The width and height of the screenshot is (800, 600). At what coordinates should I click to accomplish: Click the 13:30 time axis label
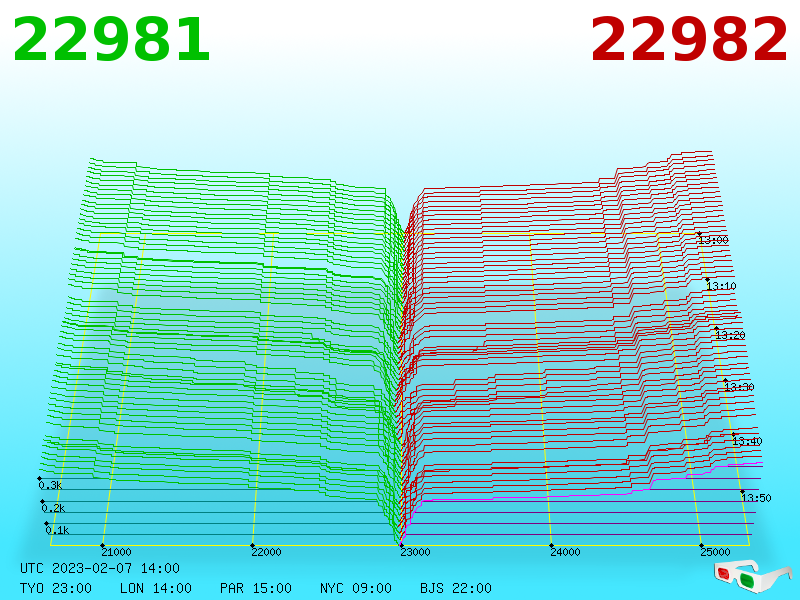click(739, 387)
